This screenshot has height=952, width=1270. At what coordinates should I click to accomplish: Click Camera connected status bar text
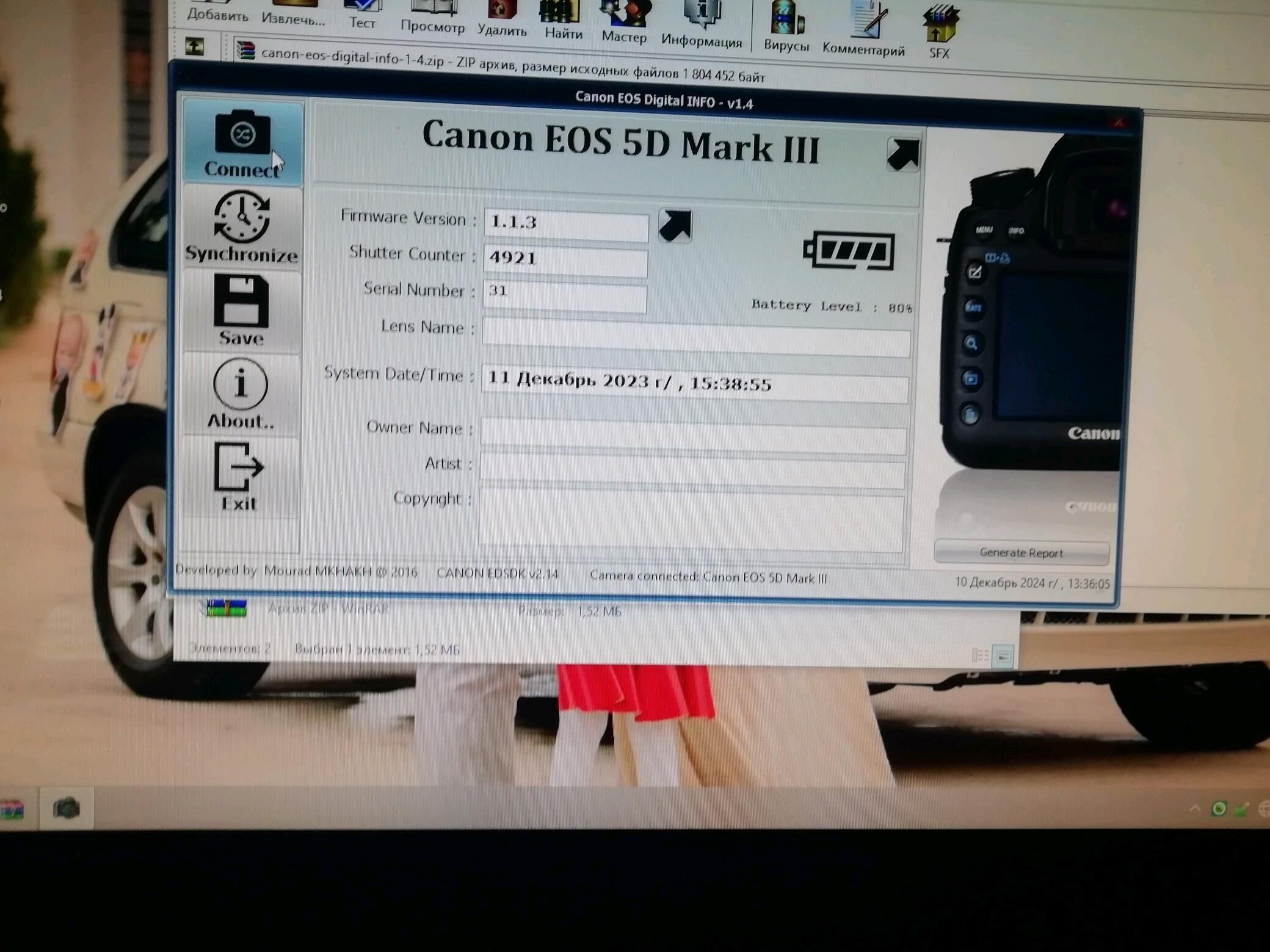coord(708,577)
